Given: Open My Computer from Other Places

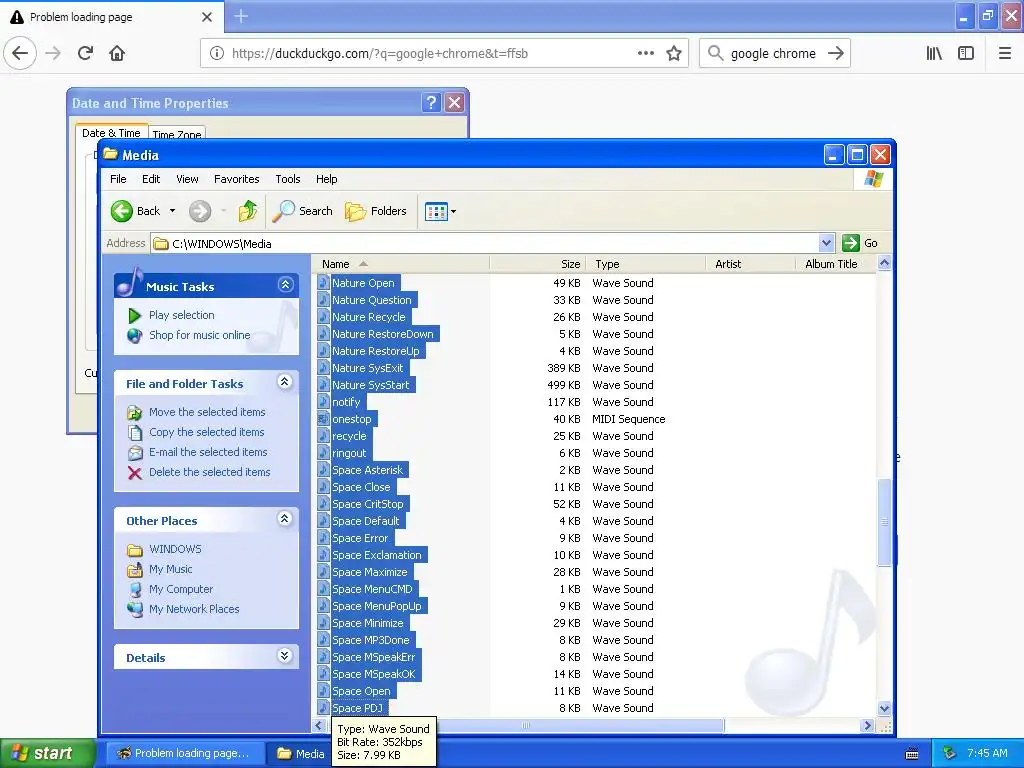Looking at the screenshot, I should coord(181,589).
